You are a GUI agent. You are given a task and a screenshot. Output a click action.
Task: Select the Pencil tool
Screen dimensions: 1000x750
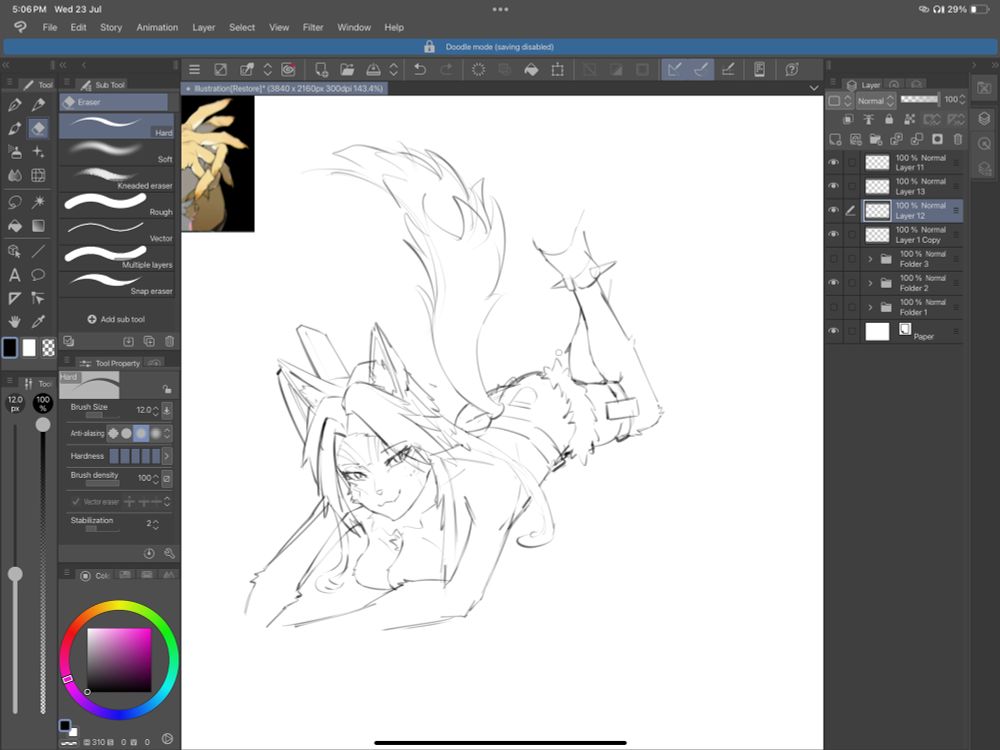click(x=38, y=105)
